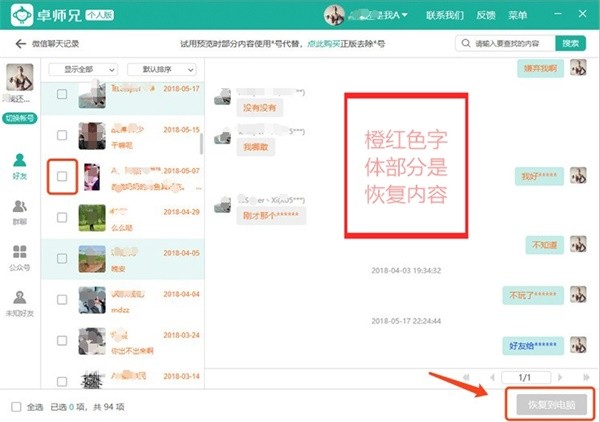Image resolution: width=600 pixels, height=422 pixels.
Task: Jump to the last page arrow
Action: coord(586,378)
